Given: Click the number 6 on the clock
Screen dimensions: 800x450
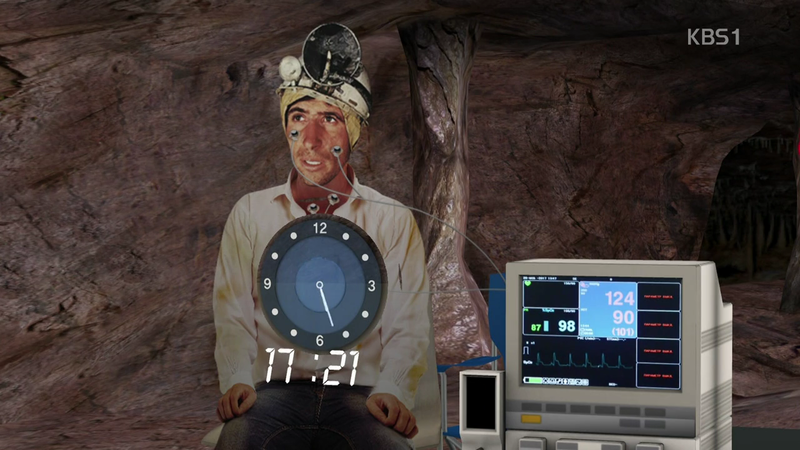Looking at the screenshot, I should coord(319,340).
